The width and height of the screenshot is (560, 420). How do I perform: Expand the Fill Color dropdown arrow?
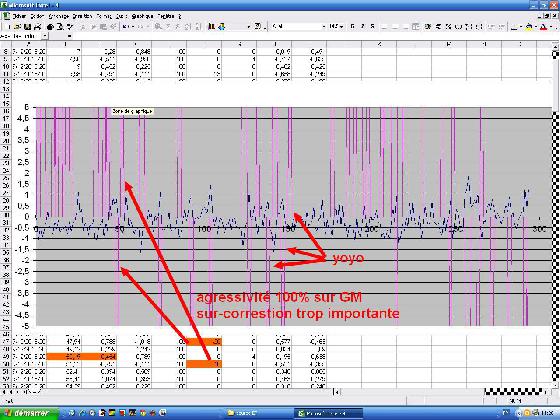tap(536, 26)
